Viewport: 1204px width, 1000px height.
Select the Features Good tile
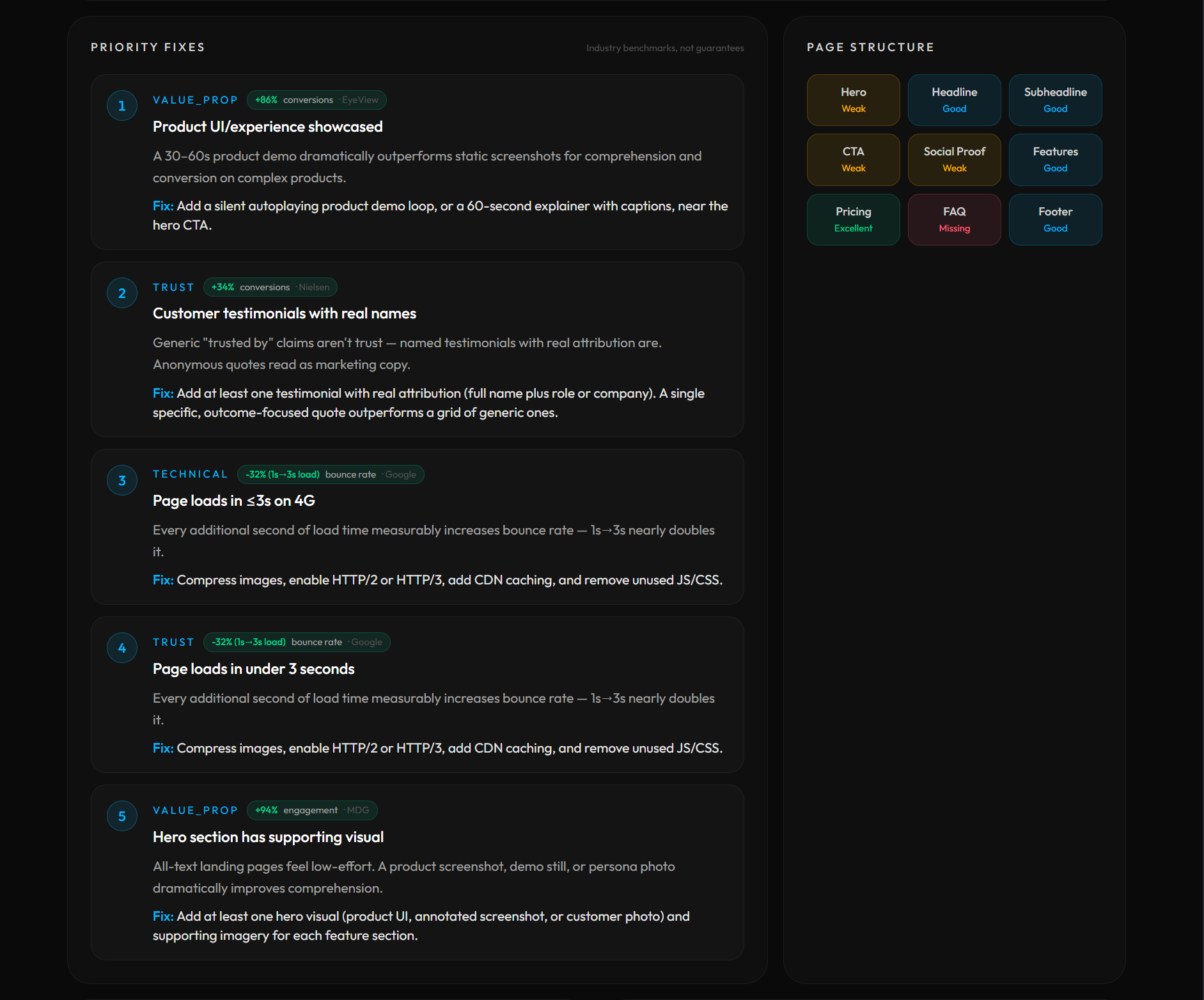click(x=1055, y=160)
